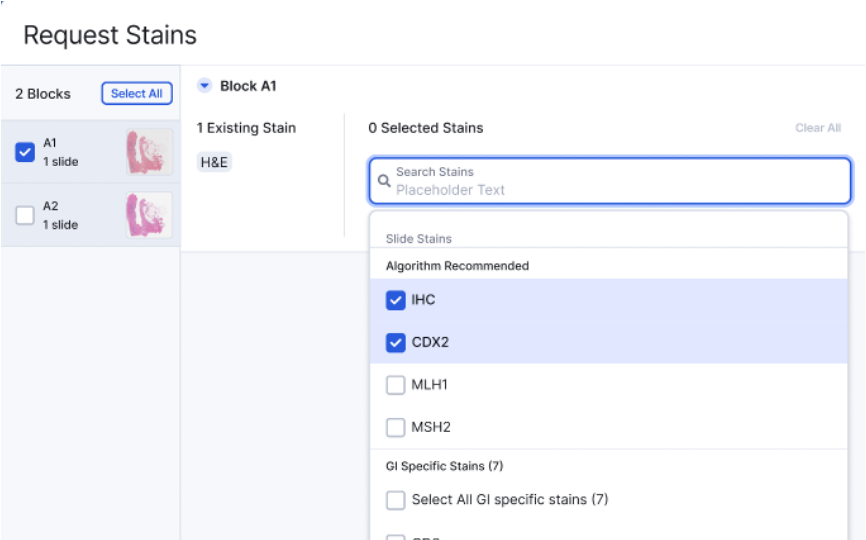Focus the Search Stains input field
Image resolution: width=866 pixels, height=540 pixels.
click(615, 181)
